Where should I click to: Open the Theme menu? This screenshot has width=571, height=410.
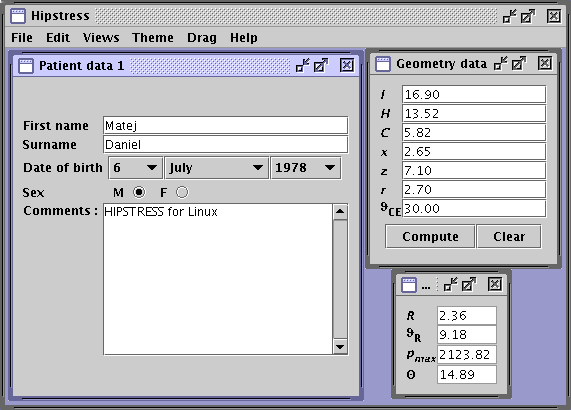153,38
